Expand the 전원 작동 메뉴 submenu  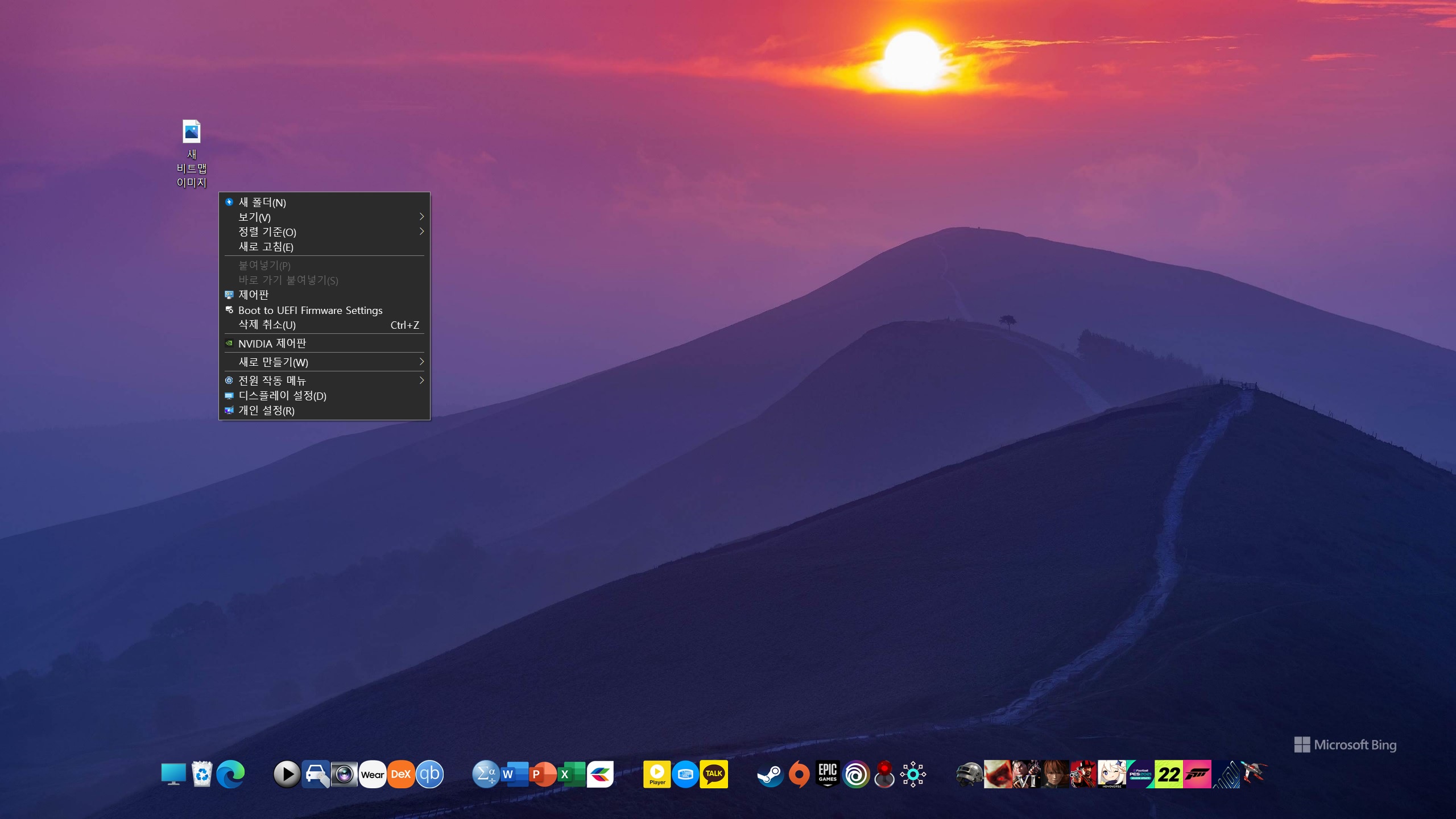(x=324, y=380)
